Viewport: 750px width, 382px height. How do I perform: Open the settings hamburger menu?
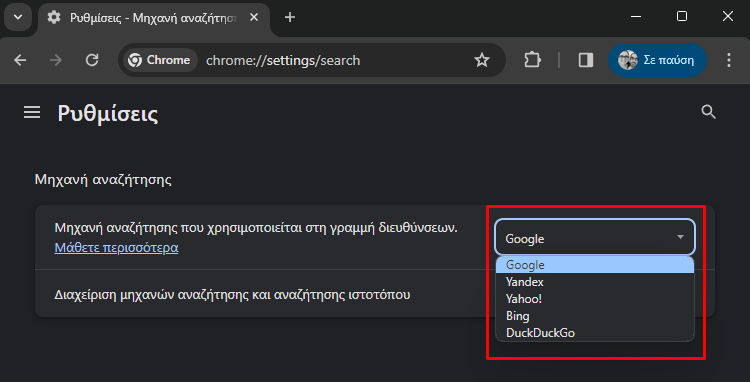coord(32,113)
